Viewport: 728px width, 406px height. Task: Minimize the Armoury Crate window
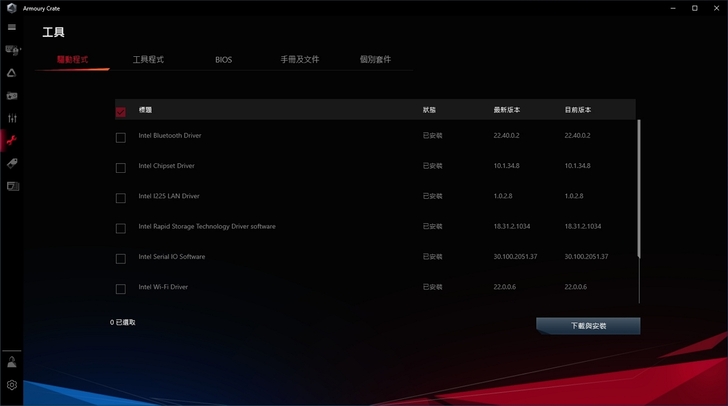pyautogui.click(x=673, y=8)
